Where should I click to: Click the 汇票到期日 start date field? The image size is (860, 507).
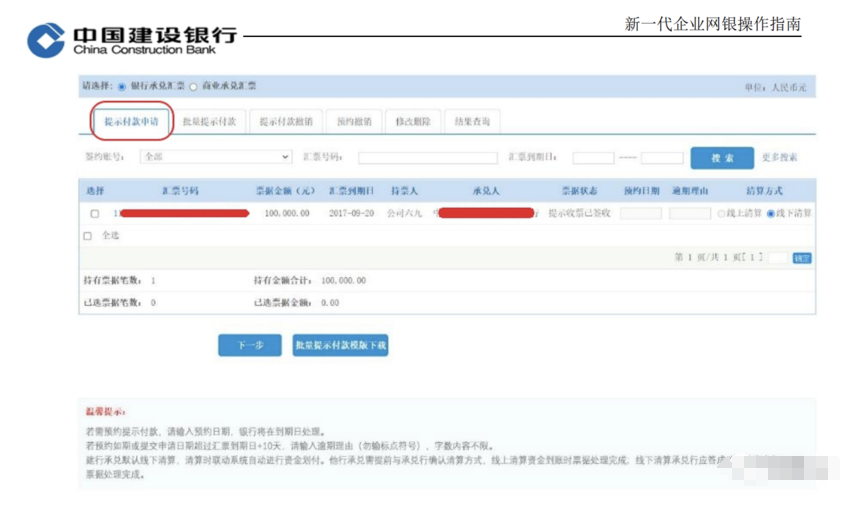click(593, 157)
